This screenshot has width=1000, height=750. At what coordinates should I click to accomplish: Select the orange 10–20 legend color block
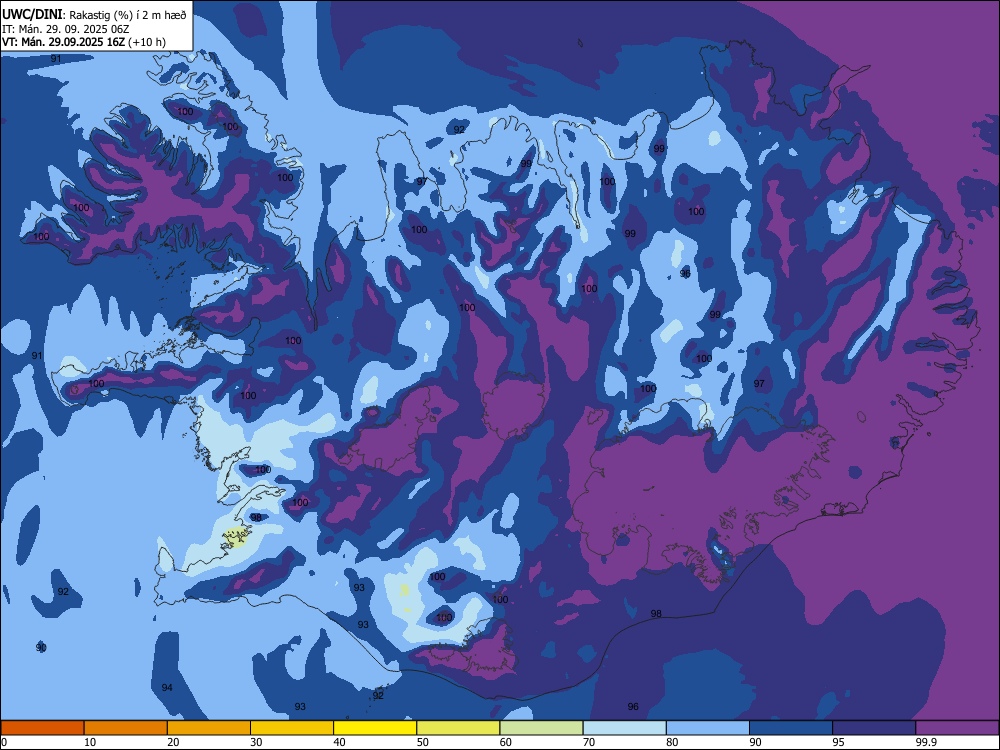pyautogui.click(x=126, y=728)
